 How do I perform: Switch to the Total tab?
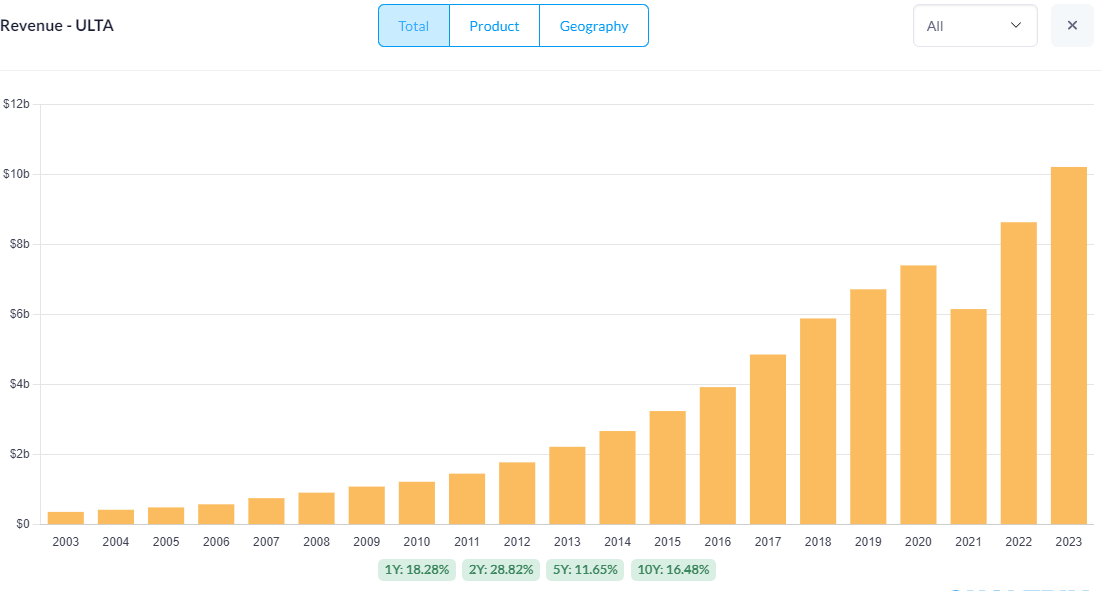[x=414, y=26]
